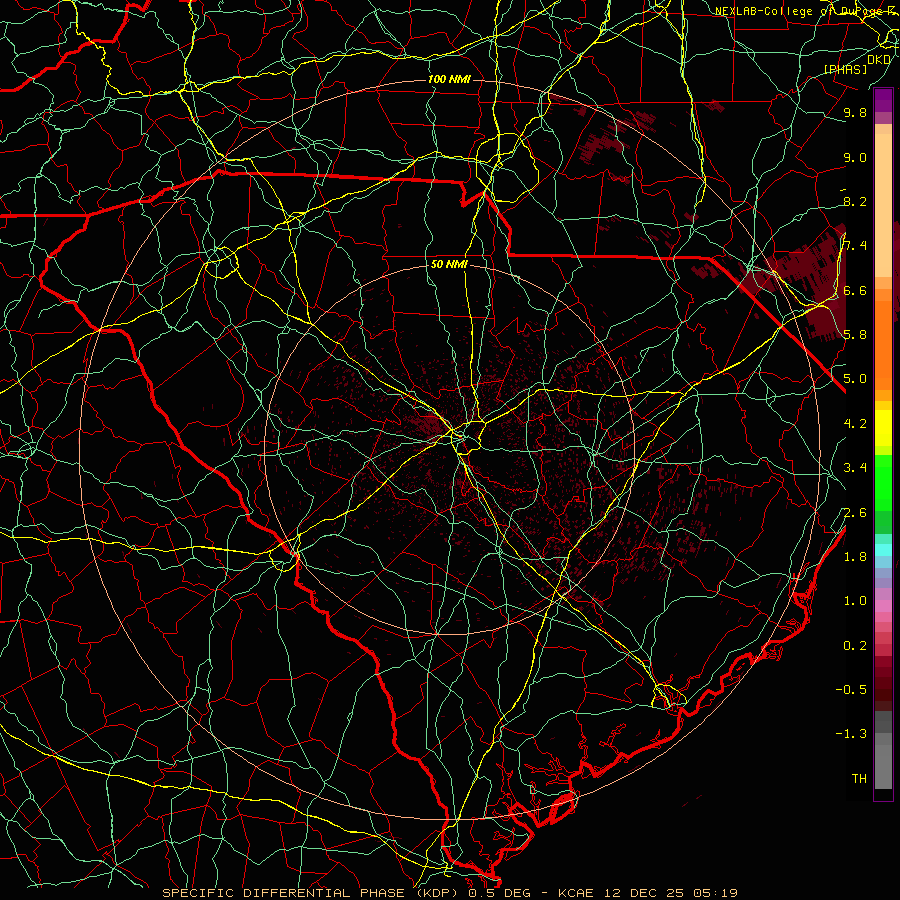
Task: Click the 5.0 scale value
Action: pyautogui.click(x=855, y=379)
